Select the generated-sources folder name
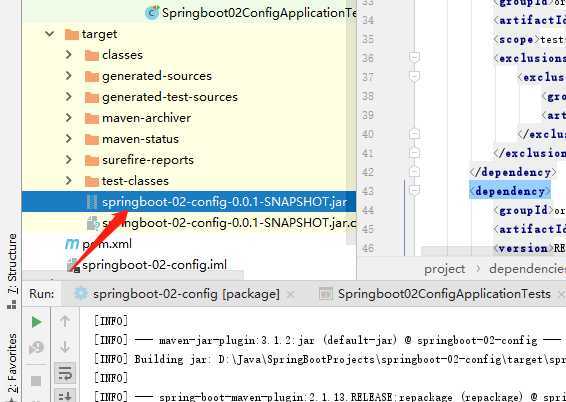The image size is (566, 402). coord(157,76)
